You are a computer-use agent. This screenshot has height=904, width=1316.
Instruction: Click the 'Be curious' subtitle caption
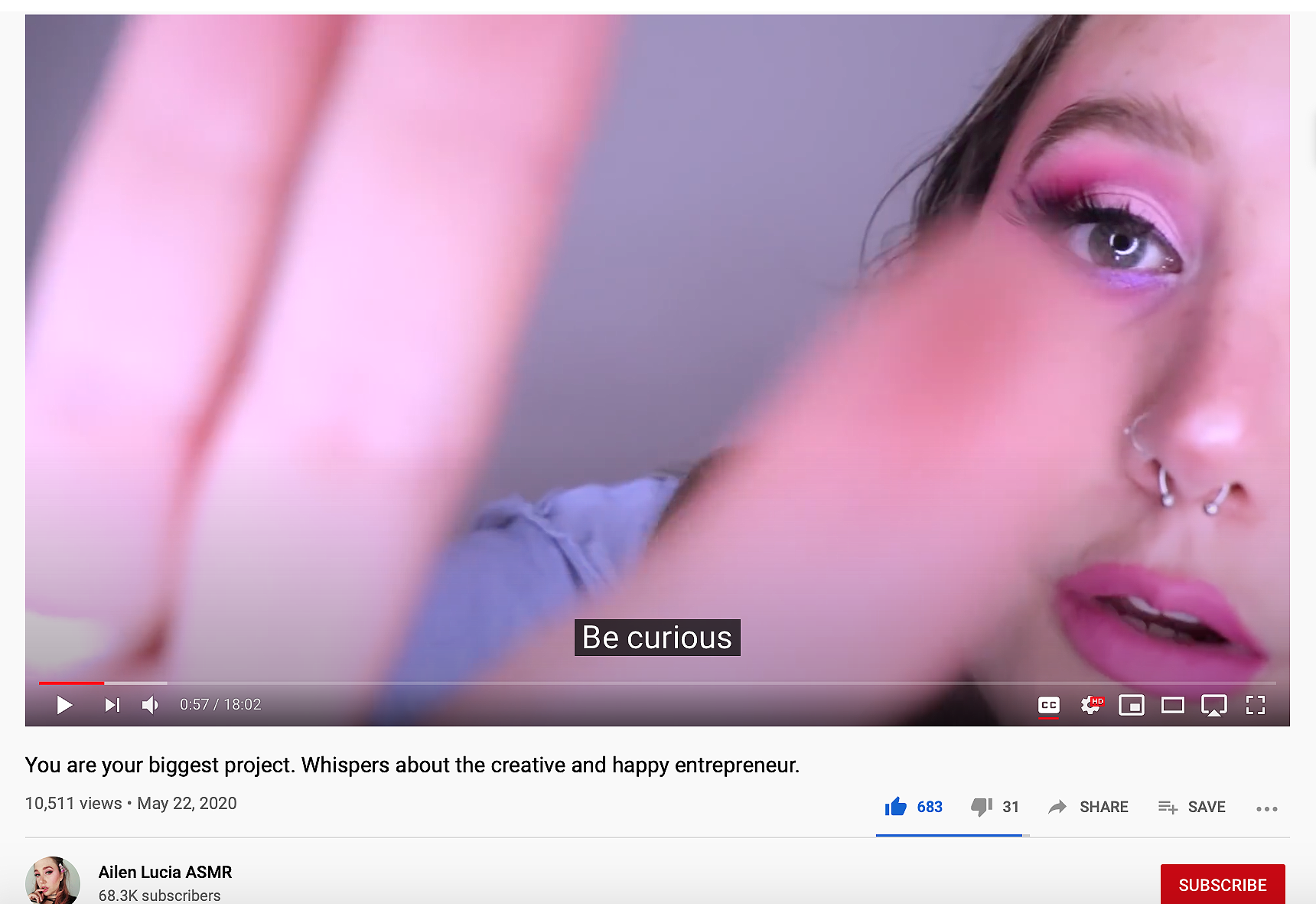point(657,638)
